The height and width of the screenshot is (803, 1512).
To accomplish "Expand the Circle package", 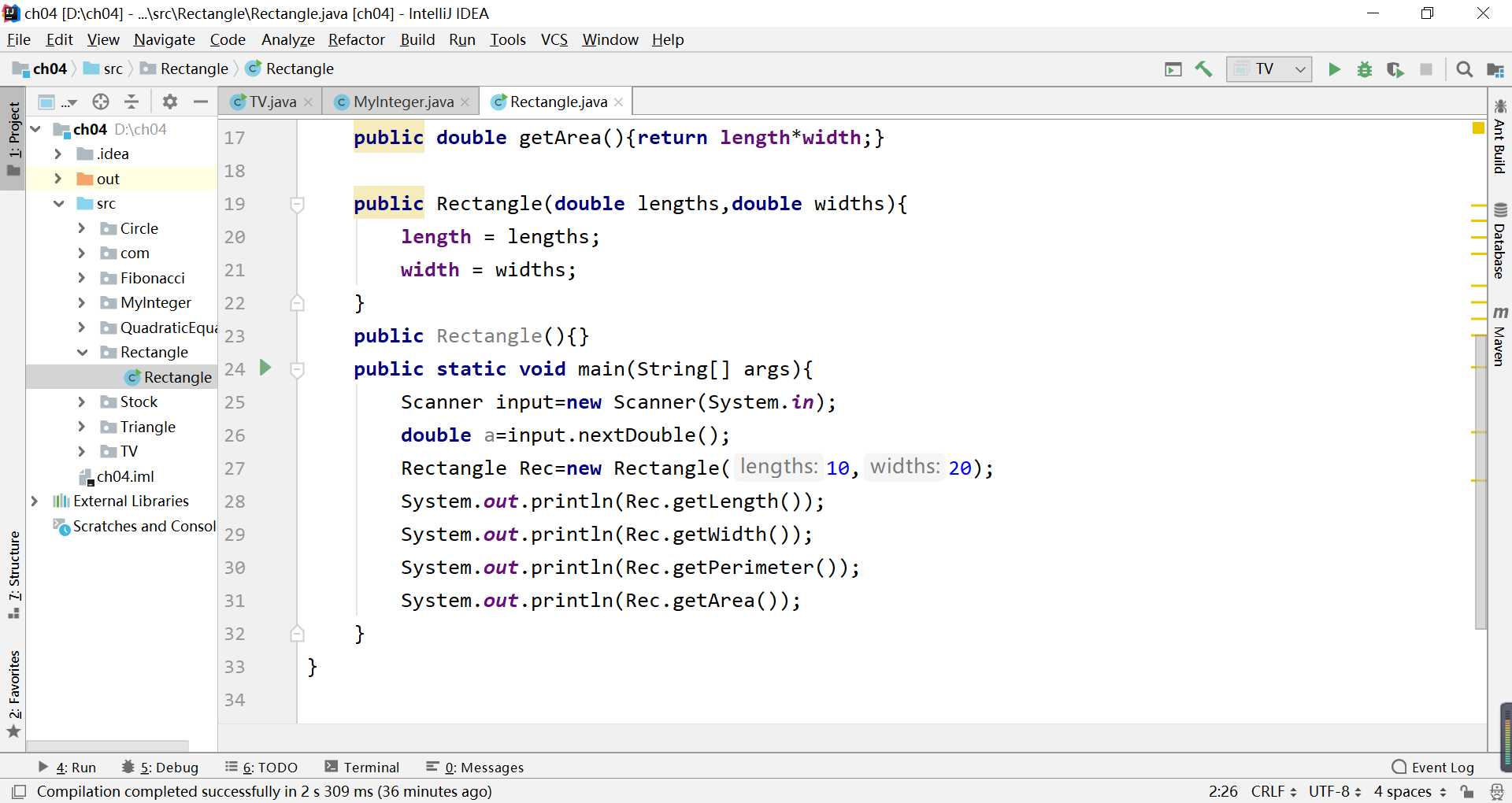I will tap(81, 228).
